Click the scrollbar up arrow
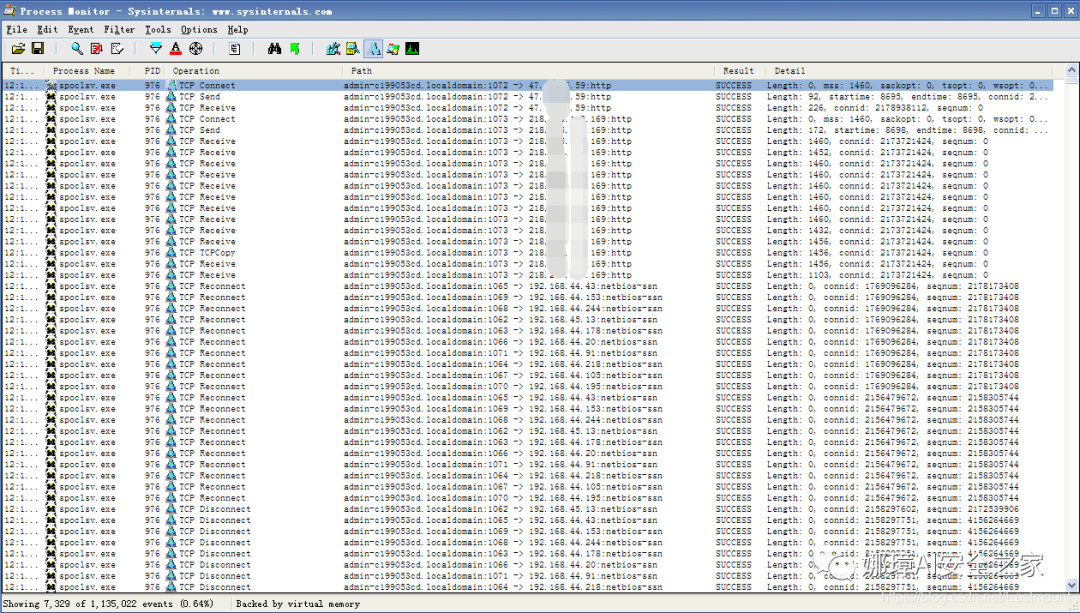 [1072, 70]
